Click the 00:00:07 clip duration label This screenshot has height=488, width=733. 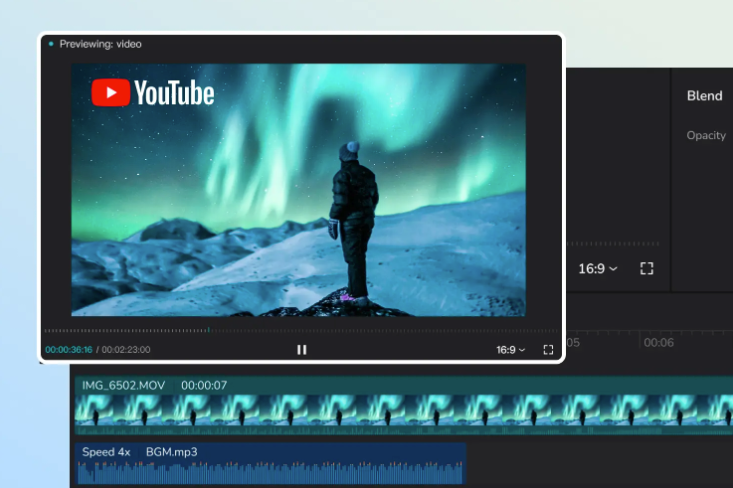(204, 385)
